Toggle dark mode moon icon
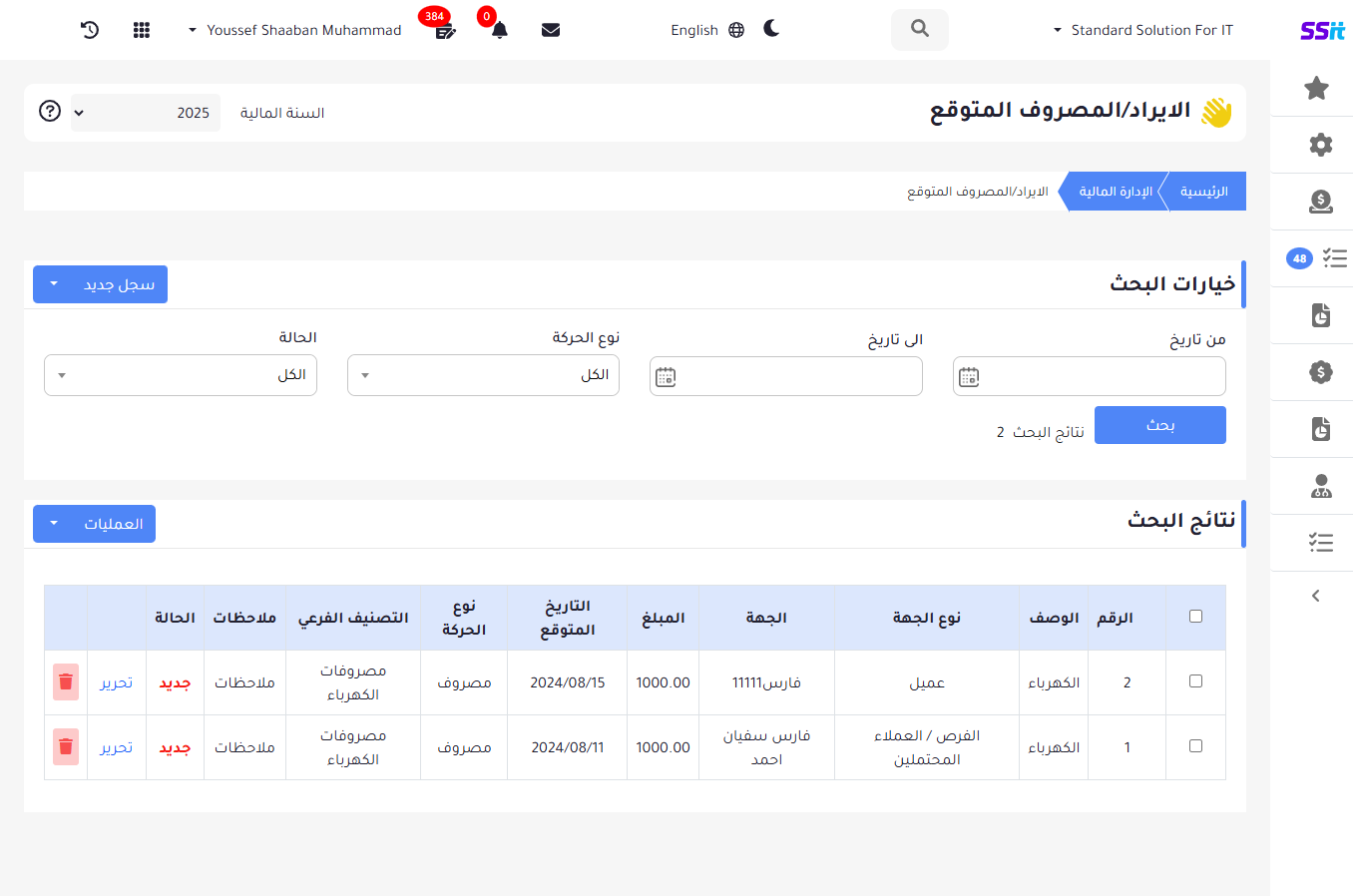1353x896 pixels. point(771,28)
